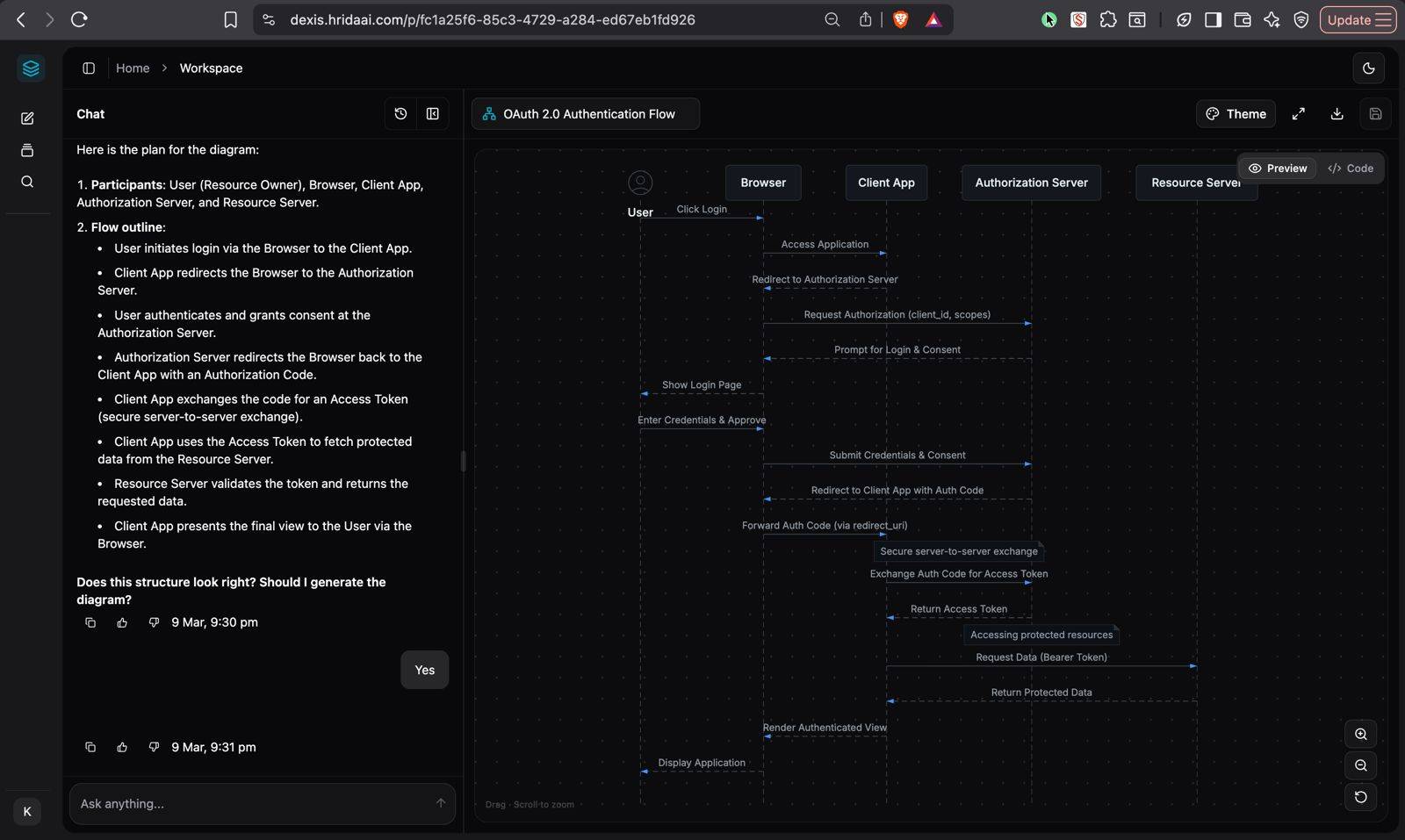The height and width of the screenshot is (840, 1405).
Task: Zoom out on the diagram canvas
Action: (1360, 765)
